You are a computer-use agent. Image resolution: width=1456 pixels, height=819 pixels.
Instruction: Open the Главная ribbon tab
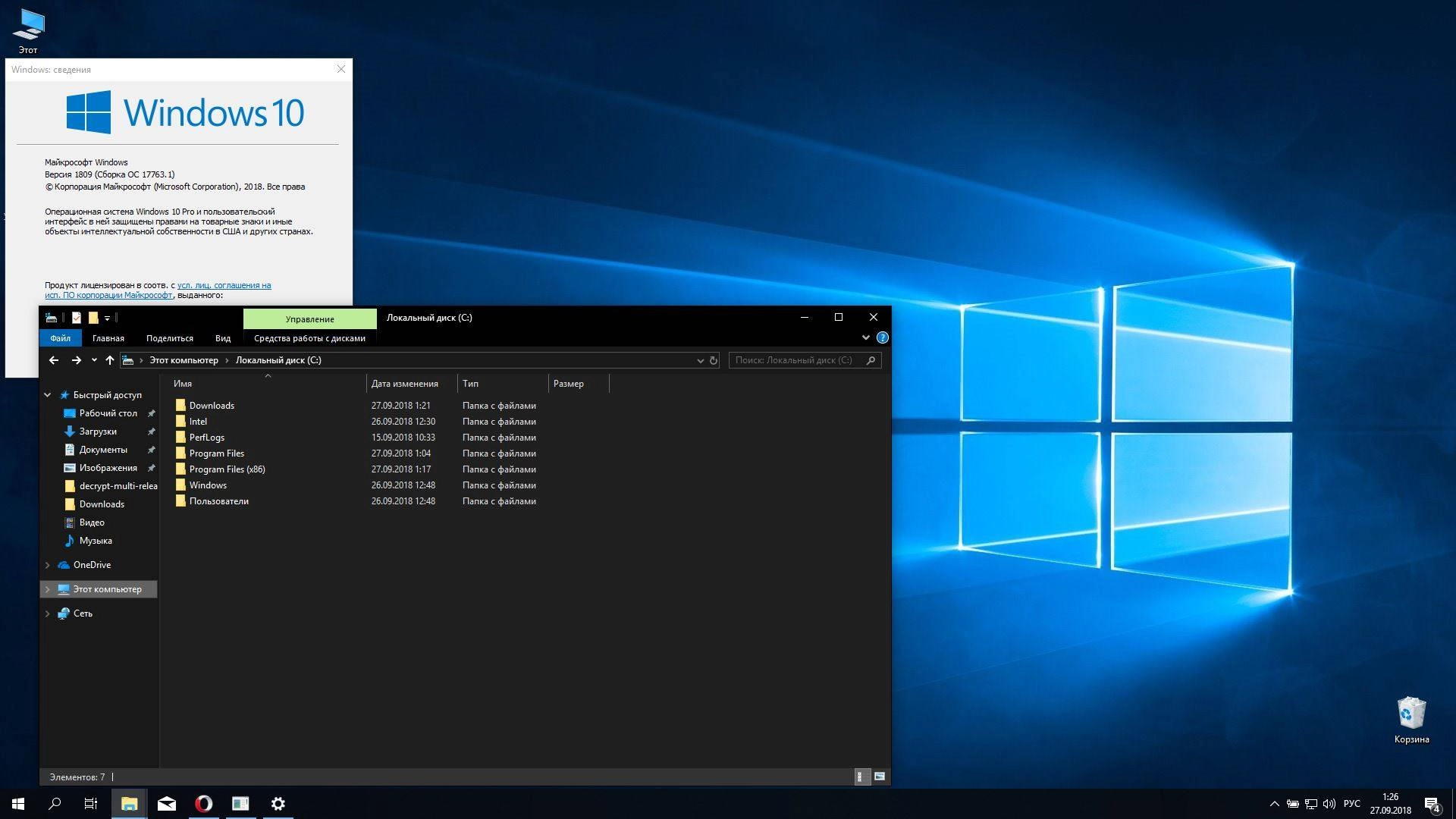pos(108,338)
